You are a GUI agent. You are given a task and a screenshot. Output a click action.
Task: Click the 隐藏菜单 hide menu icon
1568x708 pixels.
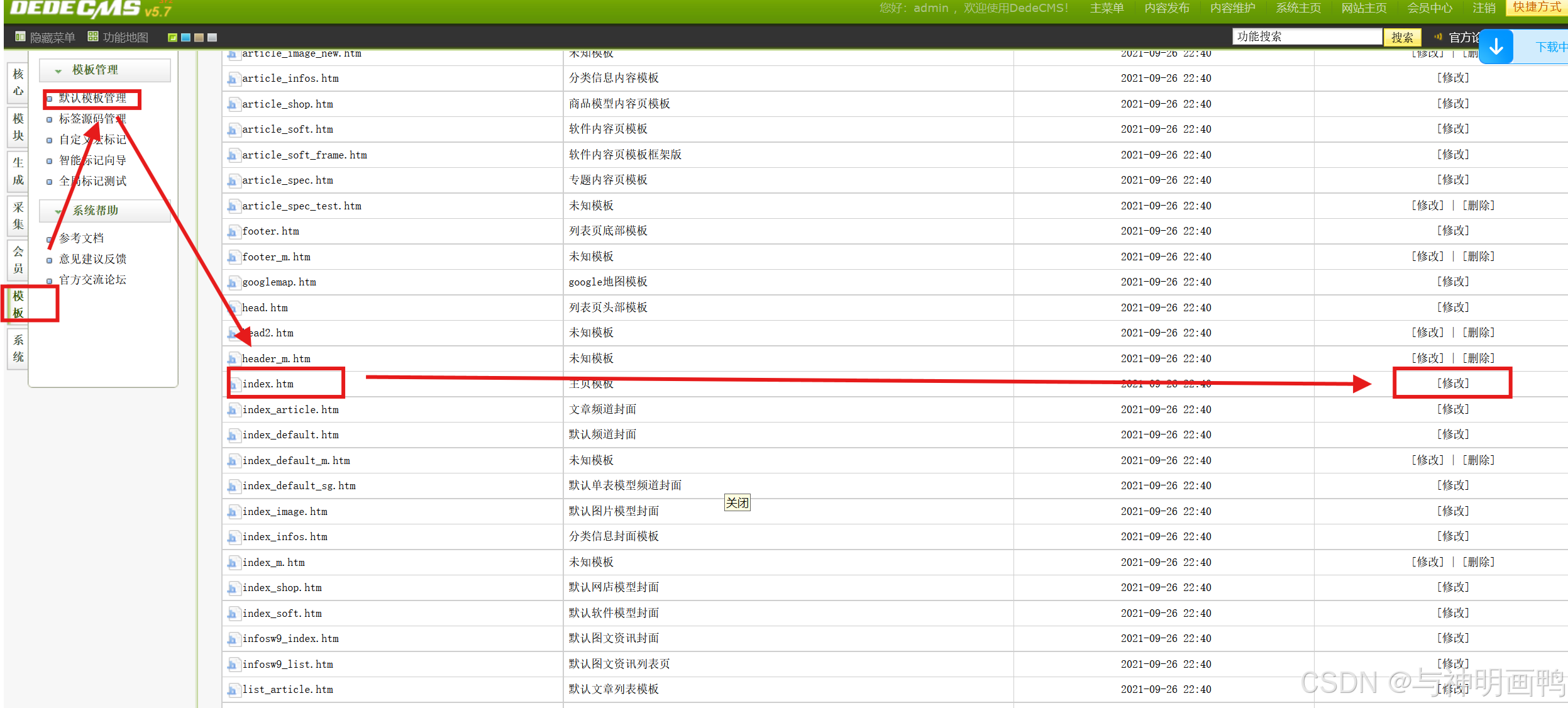point(20,37)
